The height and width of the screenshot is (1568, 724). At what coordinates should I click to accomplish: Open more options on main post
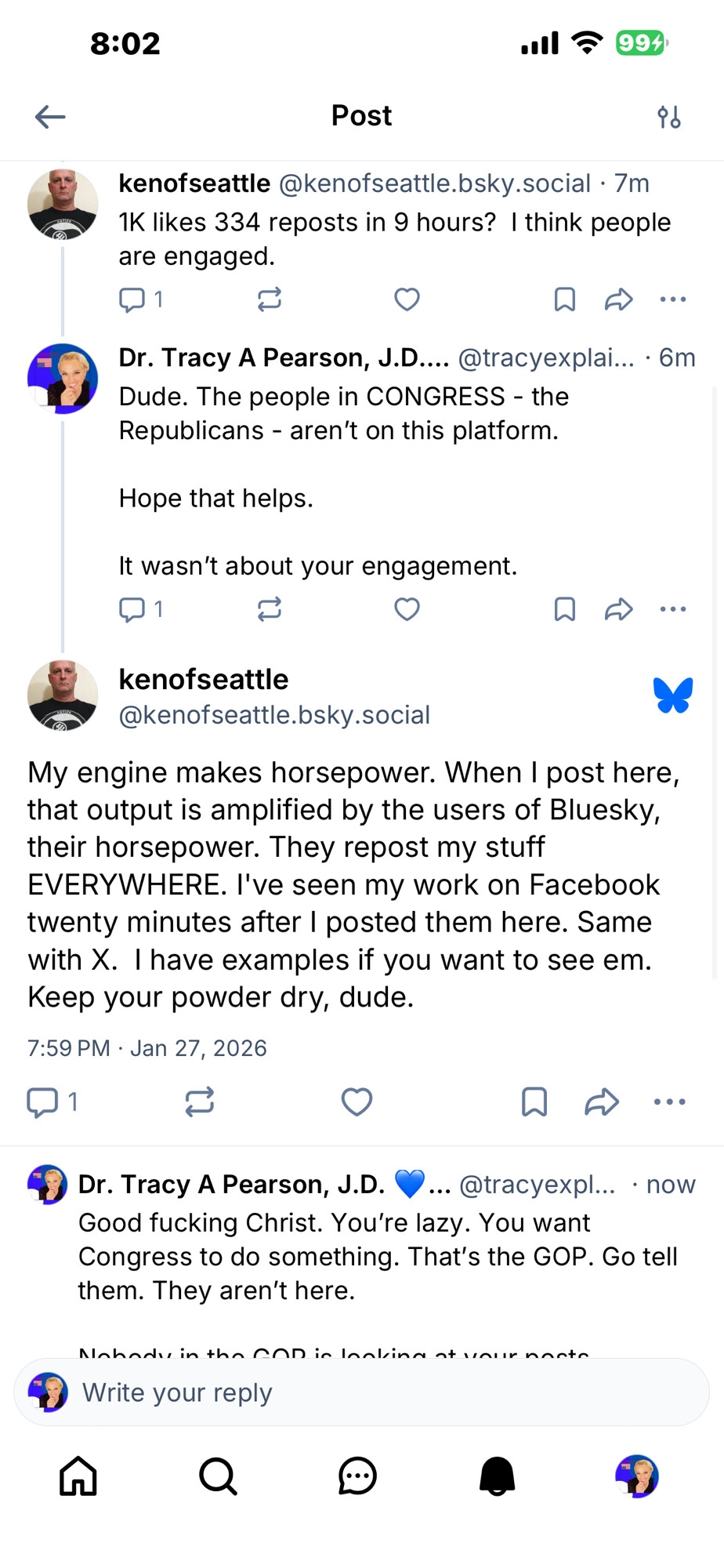tap(669, 1102)
